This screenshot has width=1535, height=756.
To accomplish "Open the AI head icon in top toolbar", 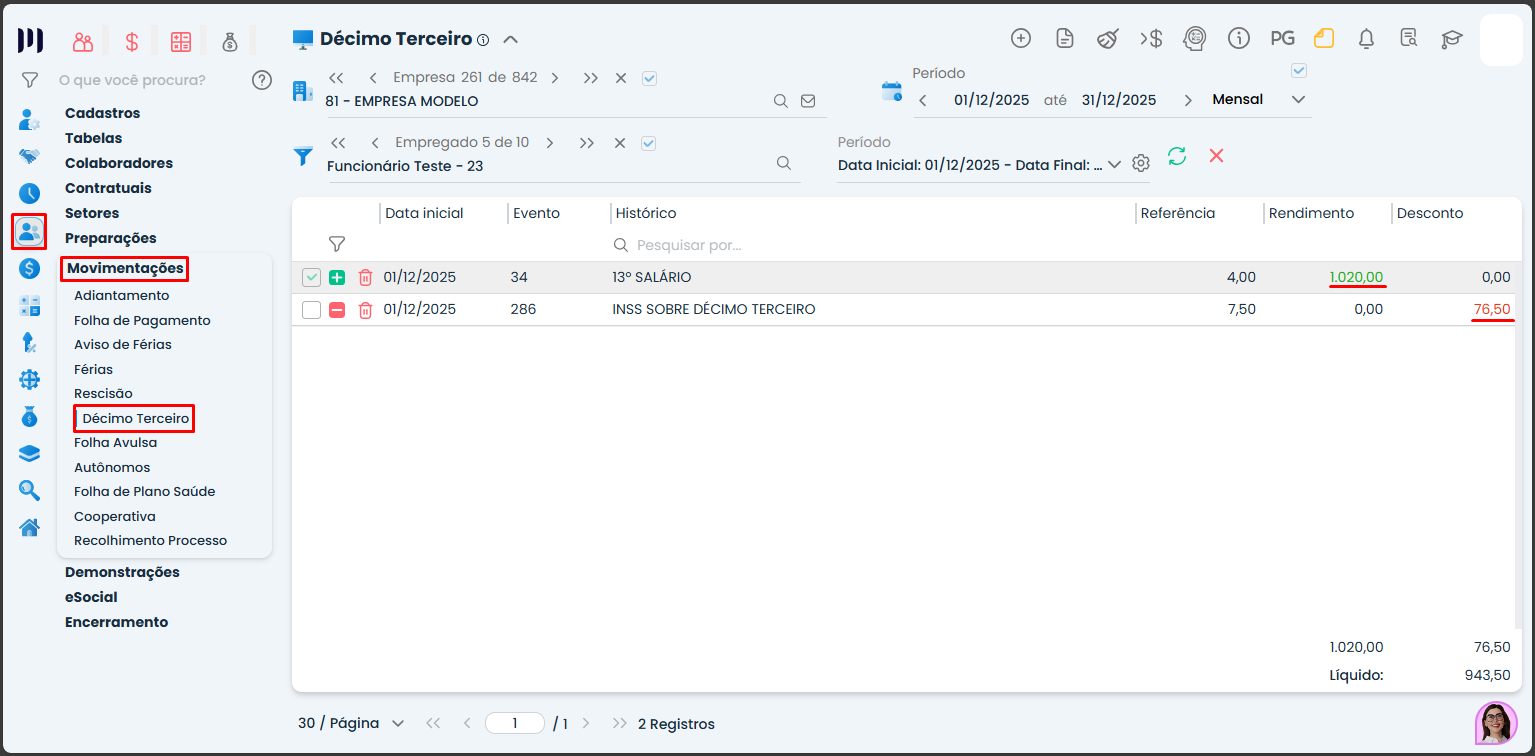I will click(1194, 38).
